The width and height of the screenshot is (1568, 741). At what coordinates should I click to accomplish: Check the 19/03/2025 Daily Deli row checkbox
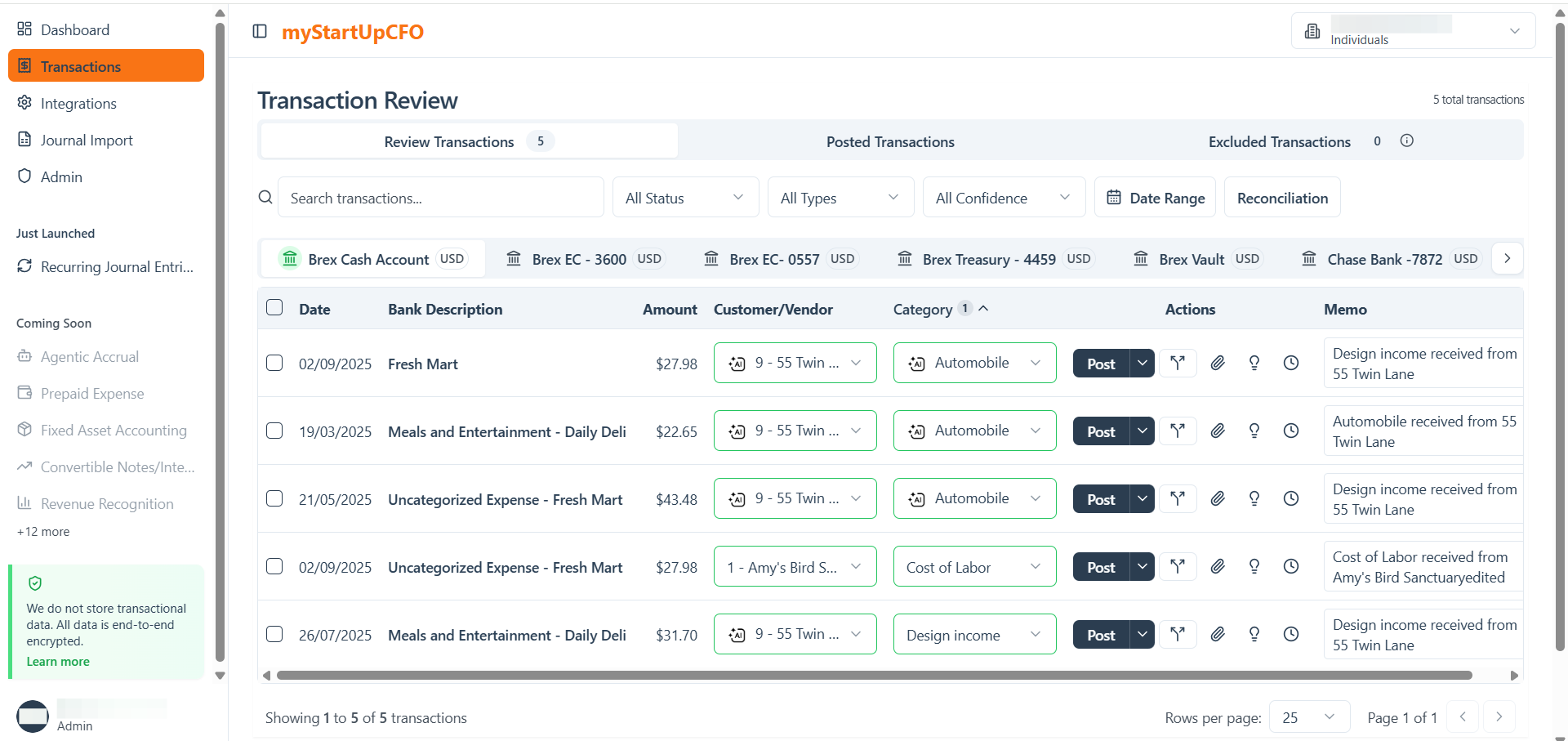[274, 431]
